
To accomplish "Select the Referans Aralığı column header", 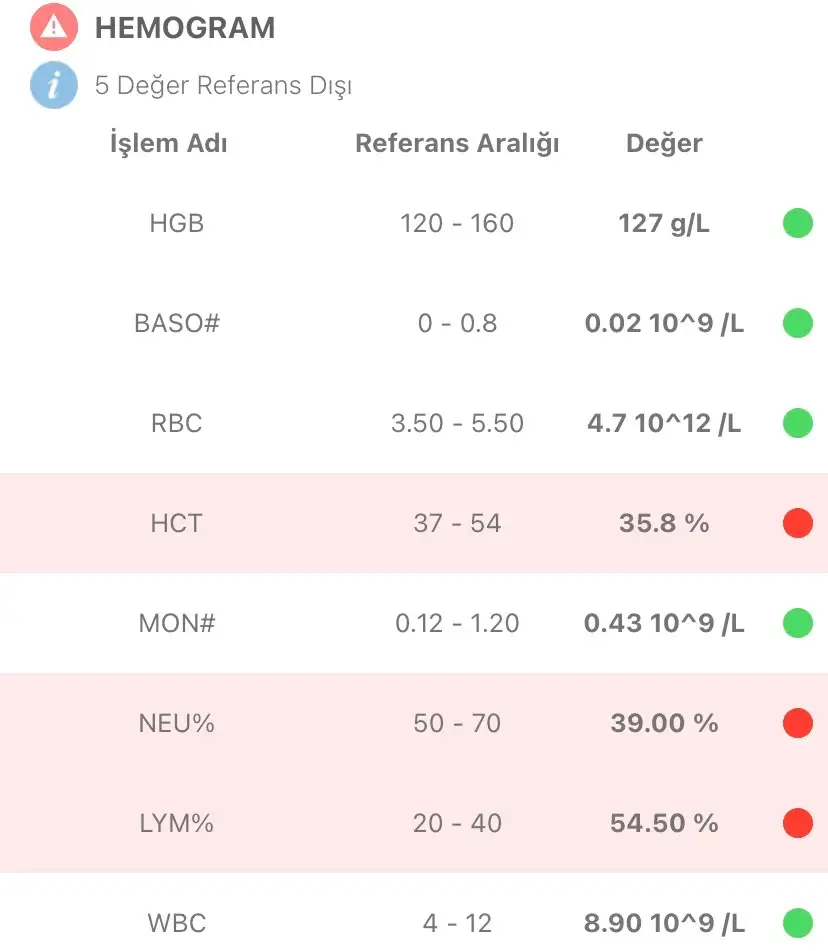I will [x=457, y=144].
